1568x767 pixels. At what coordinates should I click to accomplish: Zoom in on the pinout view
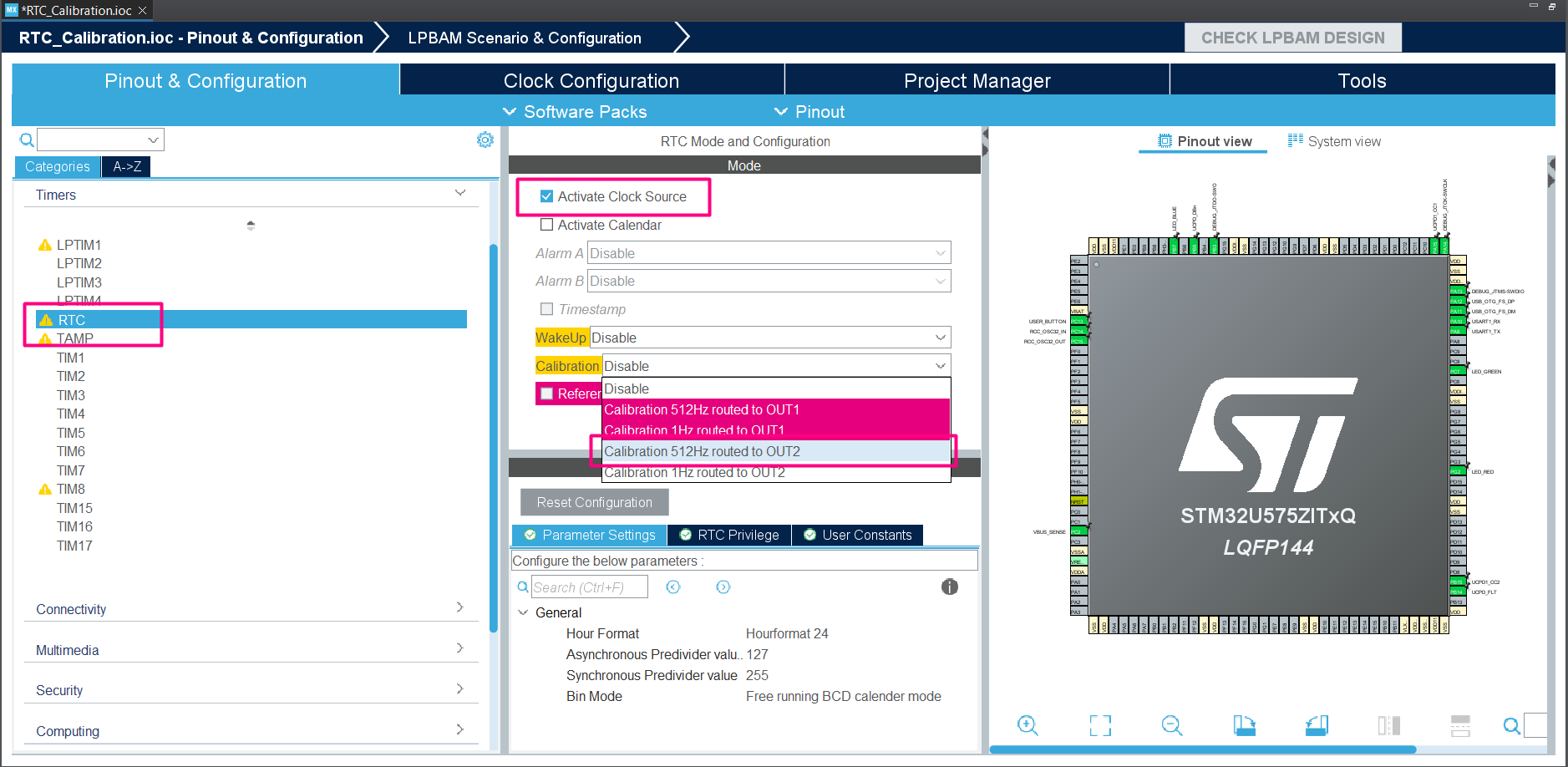[1028, 725]
